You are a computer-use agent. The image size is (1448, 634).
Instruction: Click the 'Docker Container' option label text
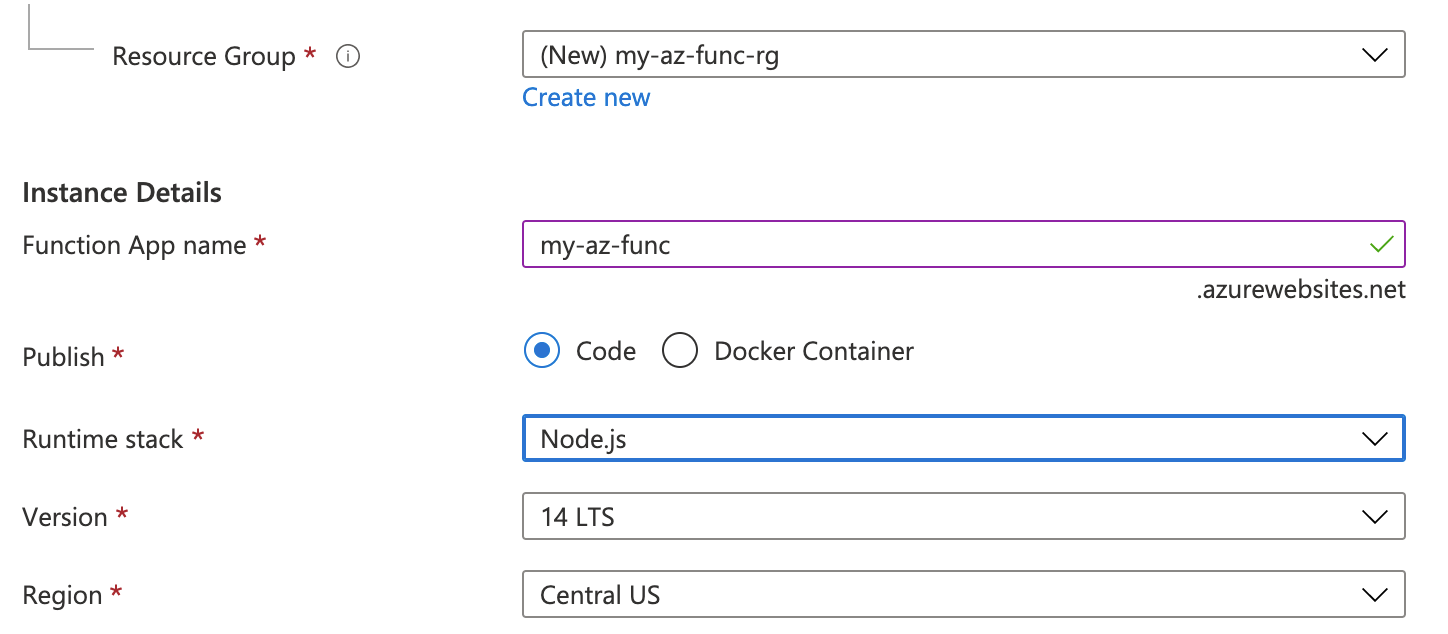tap(814, 351)
